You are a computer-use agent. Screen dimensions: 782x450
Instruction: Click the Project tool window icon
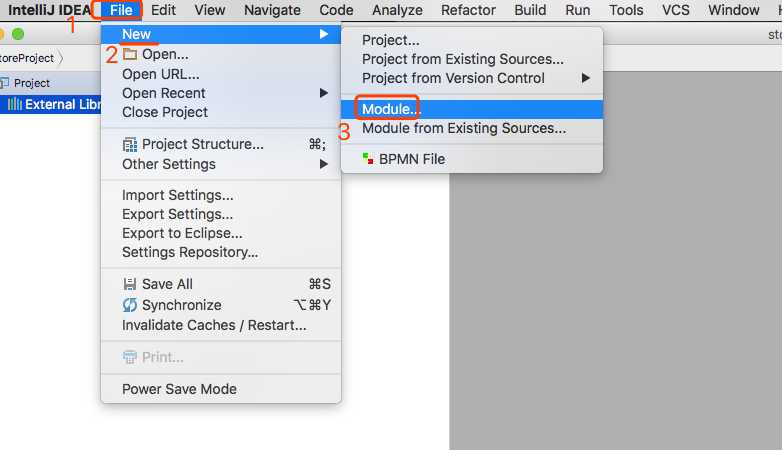pyautogui.click(x=4, y=83)
